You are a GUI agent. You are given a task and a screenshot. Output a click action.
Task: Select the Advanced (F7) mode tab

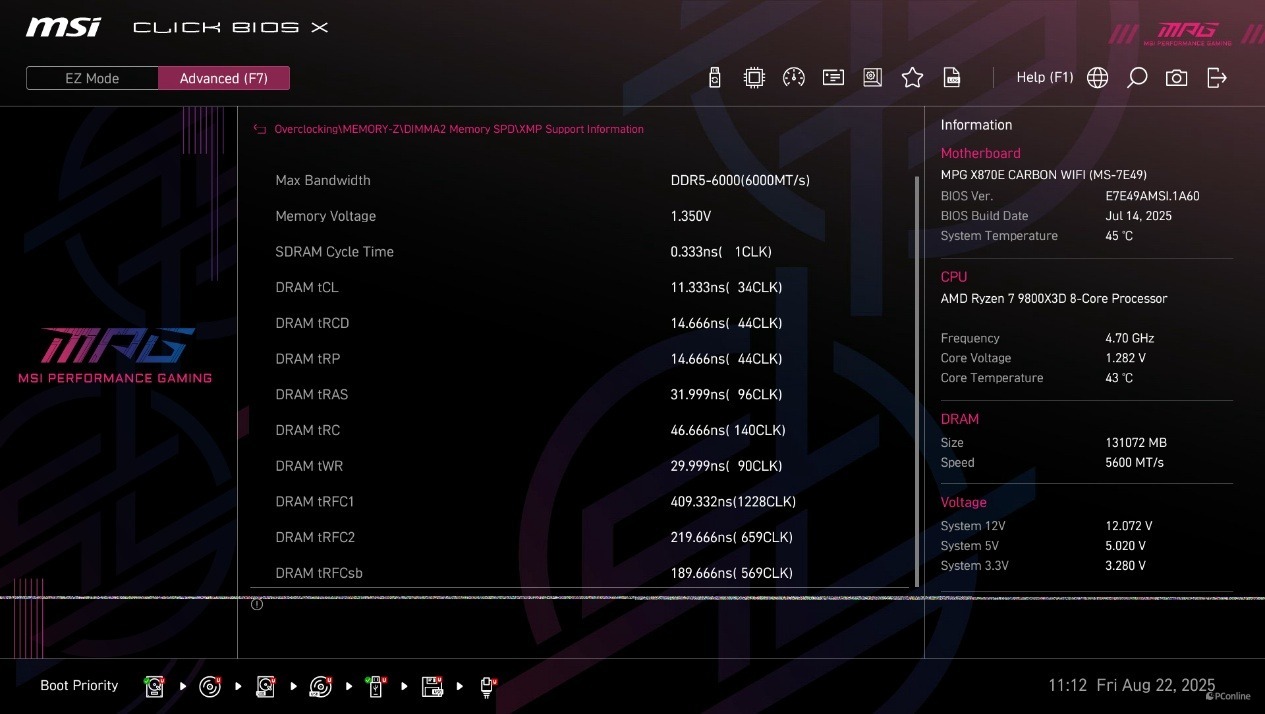(224, 78)
